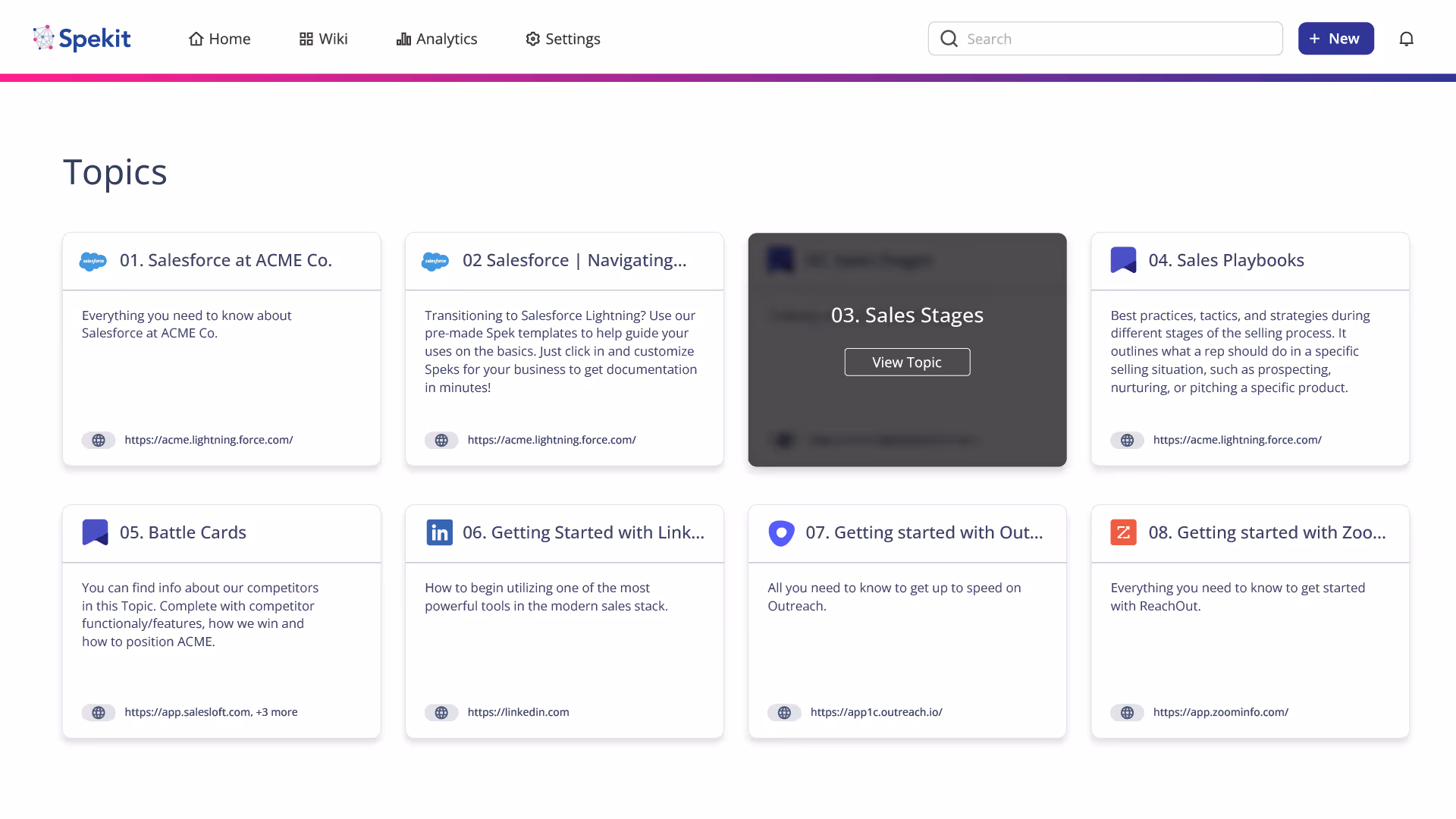Go to Home in the navigation
The width and height of the screenshot is (1456, 819).
(x=219, y=39)
